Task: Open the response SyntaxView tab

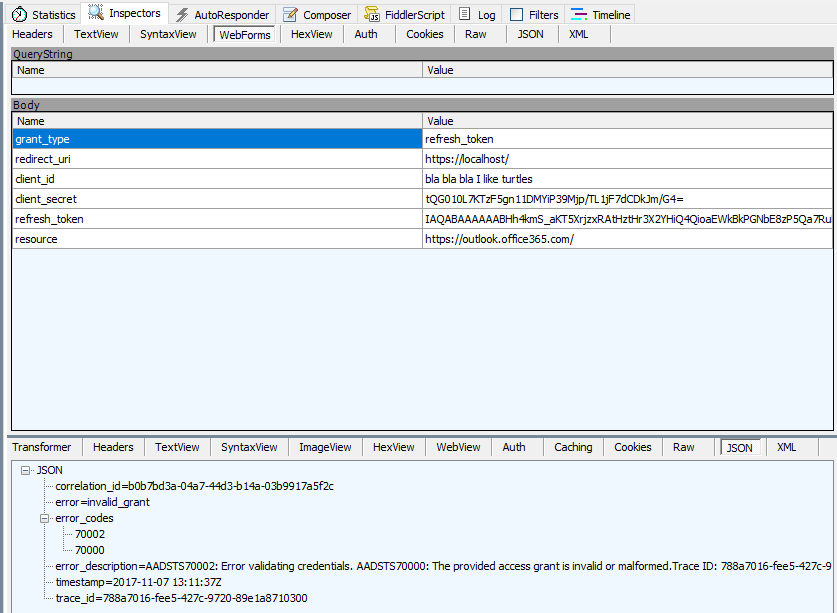Action: 249,447
